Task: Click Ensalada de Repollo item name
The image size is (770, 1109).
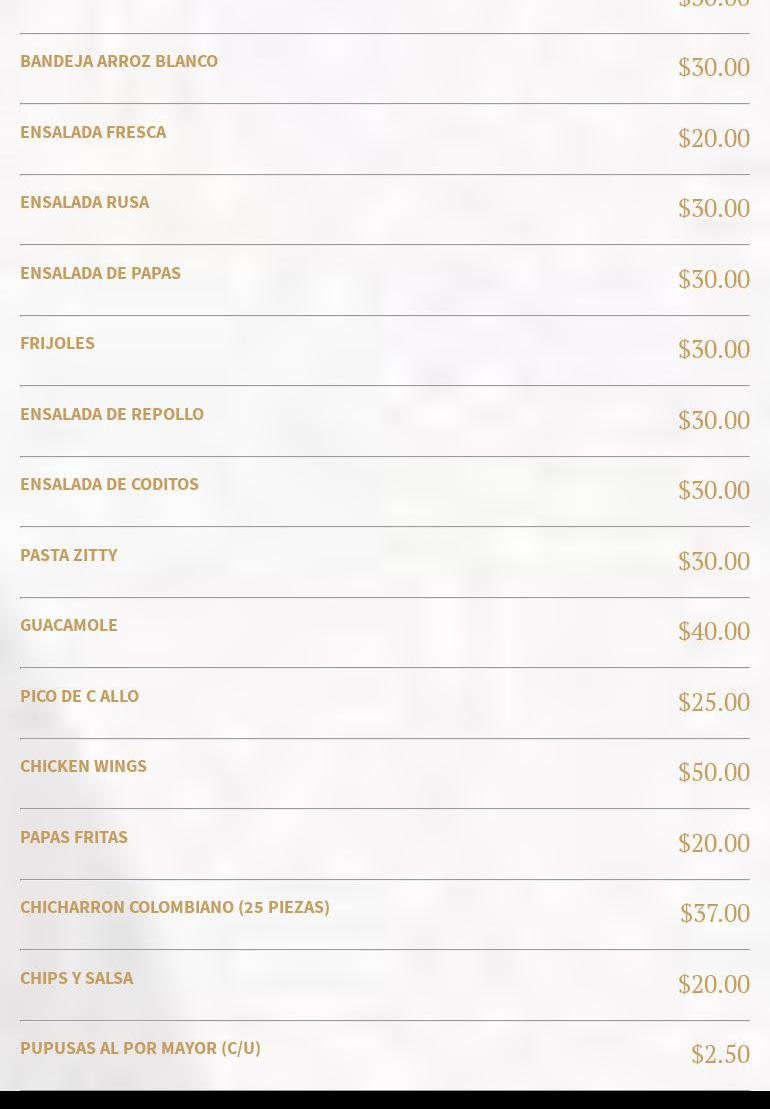Action: click(112, 414)
